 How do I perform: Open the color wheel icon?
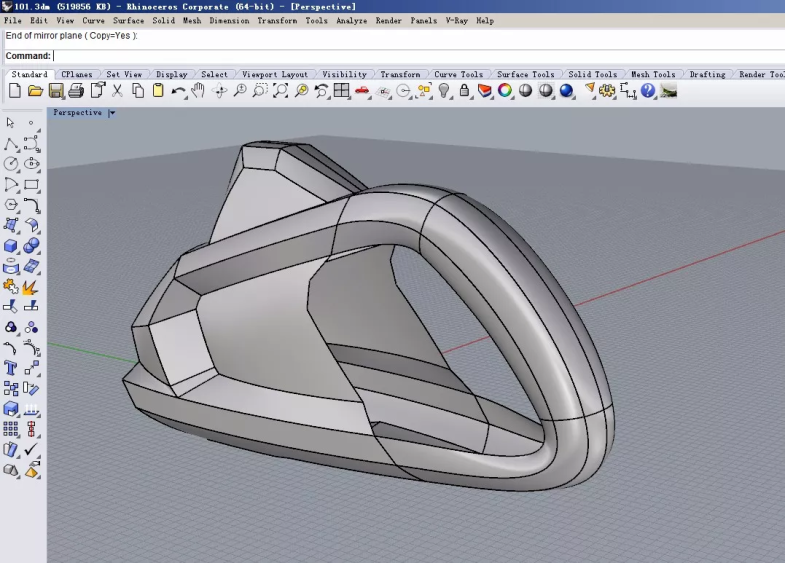505,91
